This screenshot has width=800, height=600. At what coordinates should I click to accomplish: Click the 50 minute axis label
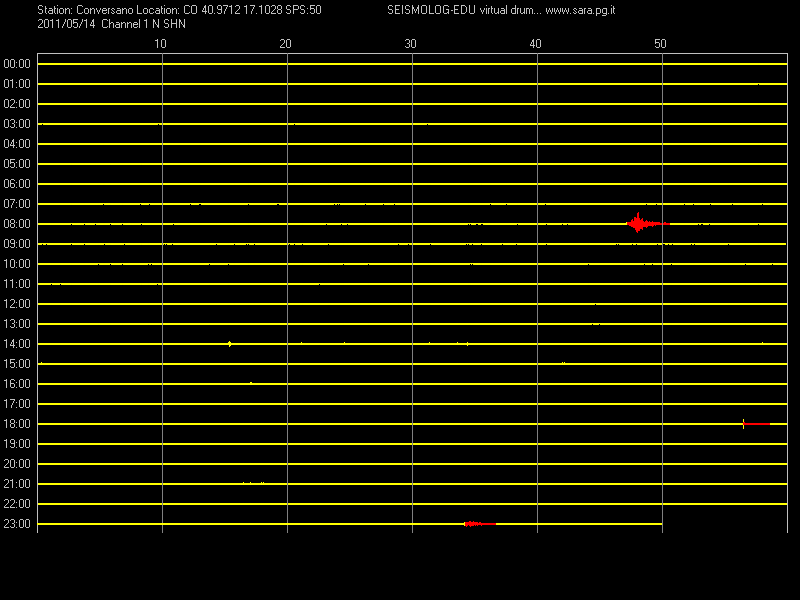[x=660, y=44]
